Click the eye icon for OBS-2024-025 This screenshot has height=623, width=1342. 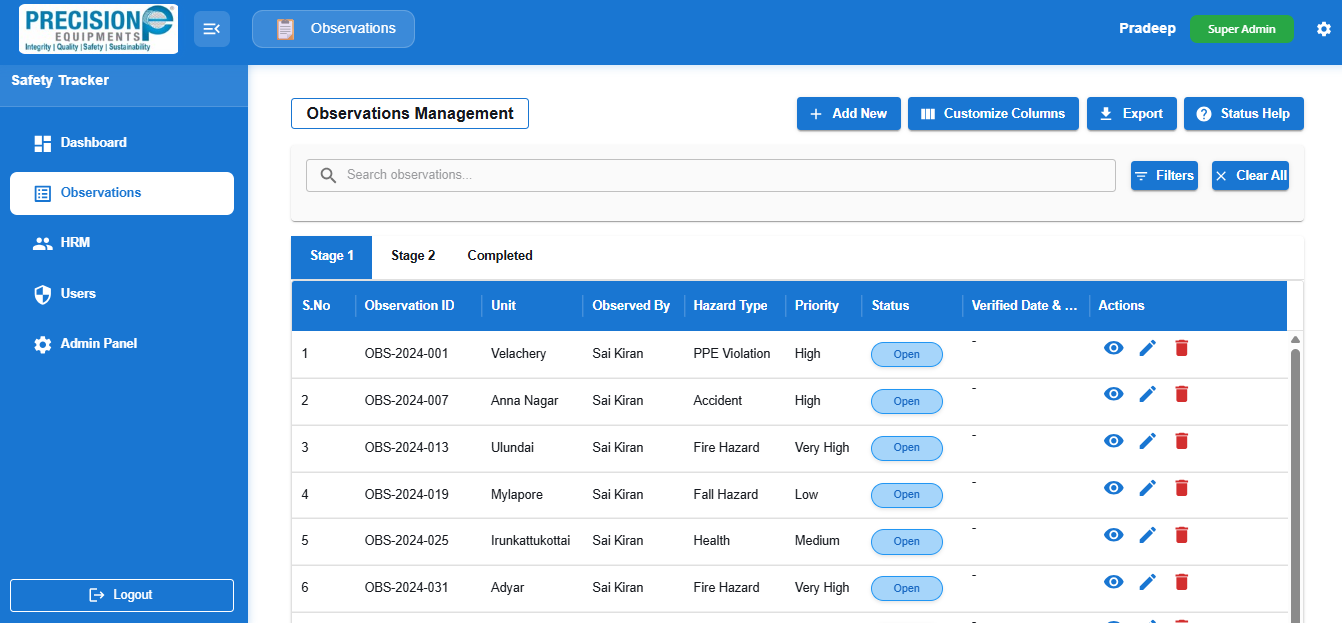click(1114, 535)
